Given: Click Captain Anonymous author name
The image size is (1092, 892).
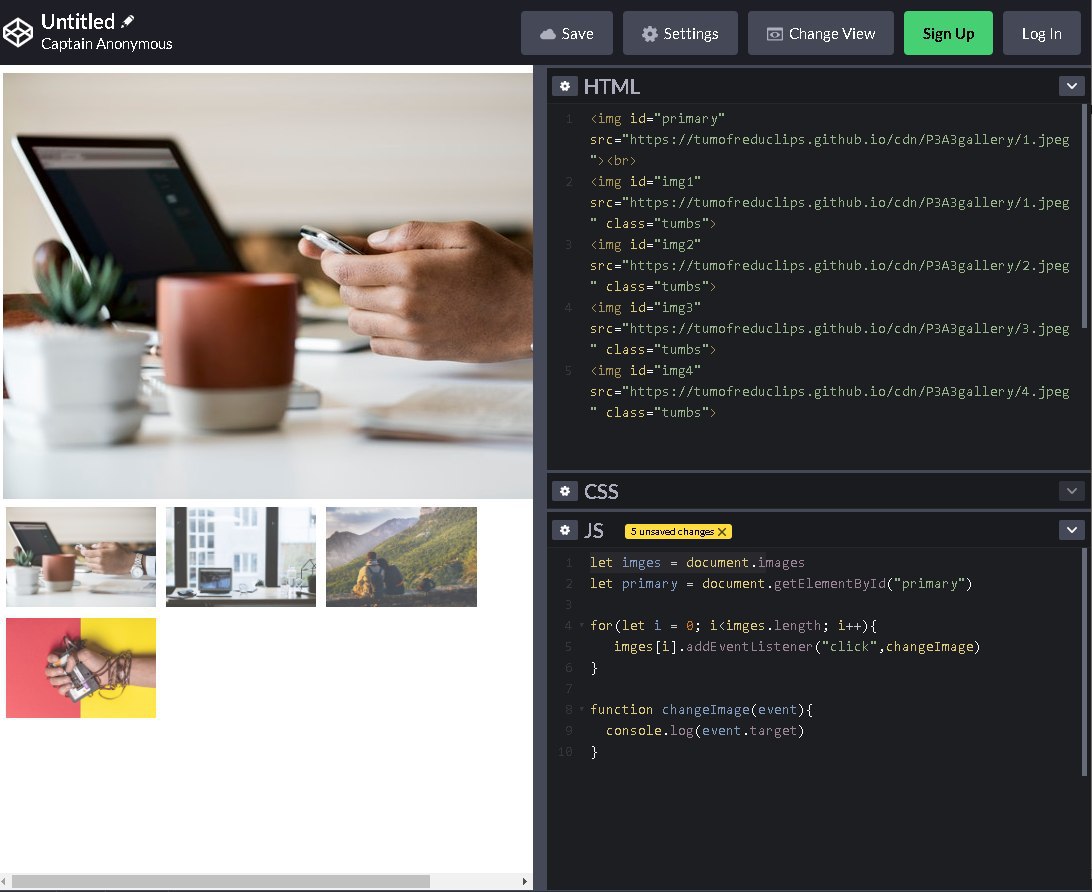Looking at the screenshot, I should 107,44.
